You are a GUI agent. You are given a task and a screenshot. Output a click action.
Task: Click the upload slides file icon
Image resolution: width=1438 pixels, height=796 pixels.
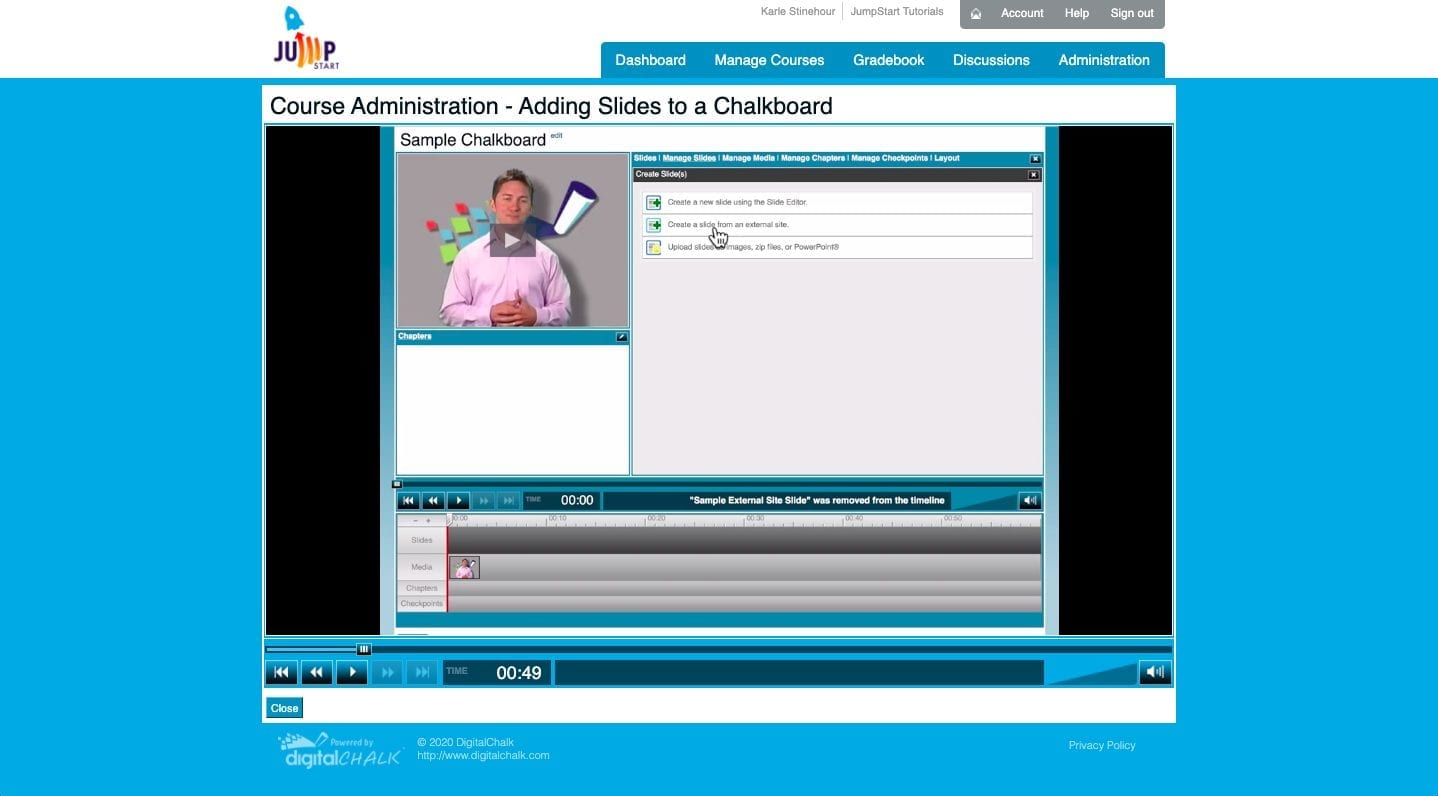coord(654,247)
